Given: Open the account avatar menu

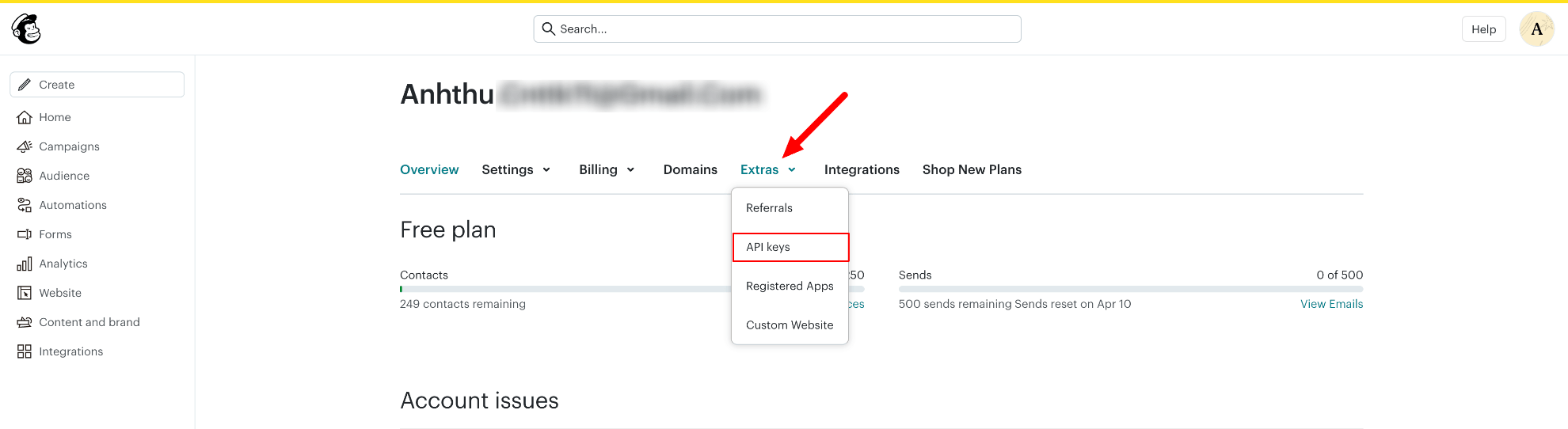Looking at the screenshot, I should pyautogui.click(x=1537, y=29).
